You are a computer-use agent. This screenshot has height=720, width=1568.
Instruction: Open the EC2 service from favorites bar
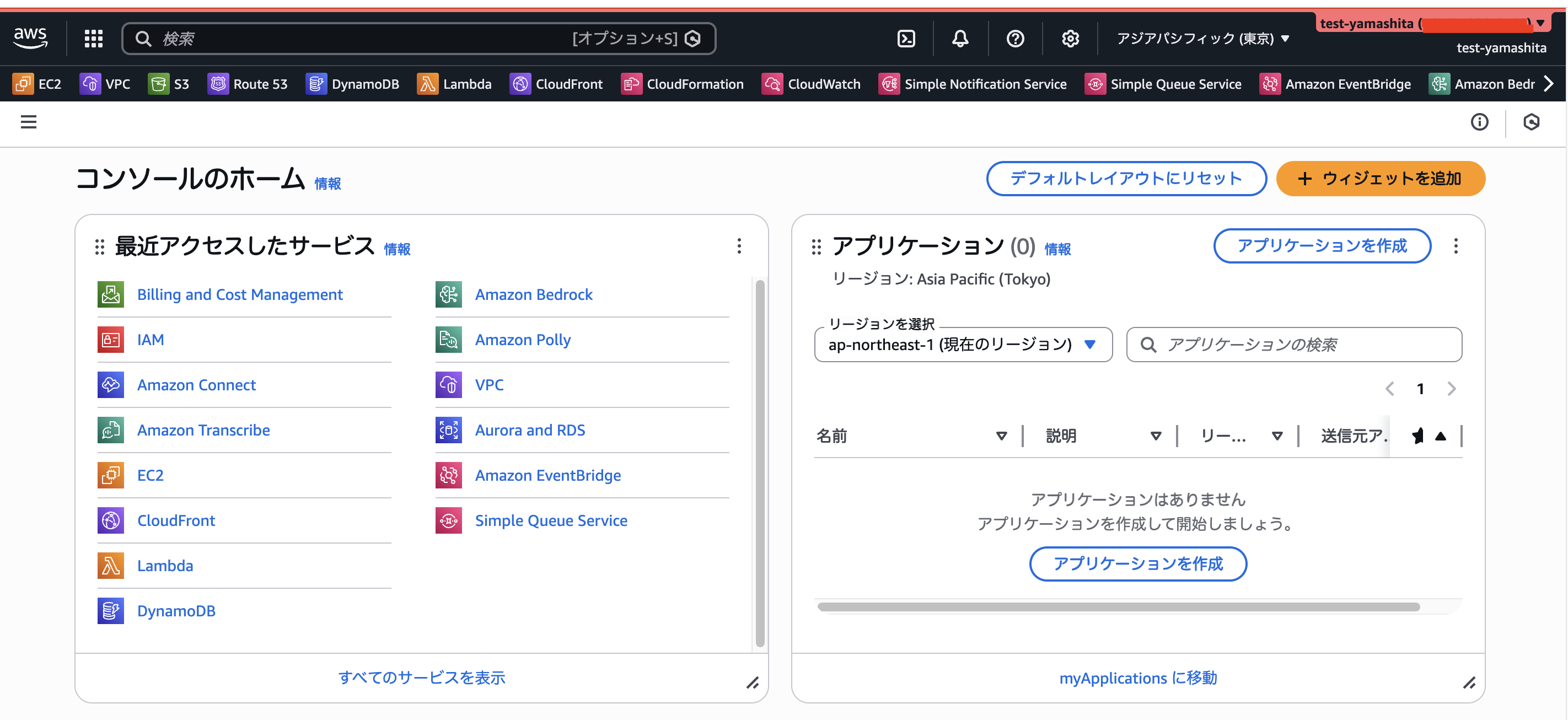[x=37, y=84]
